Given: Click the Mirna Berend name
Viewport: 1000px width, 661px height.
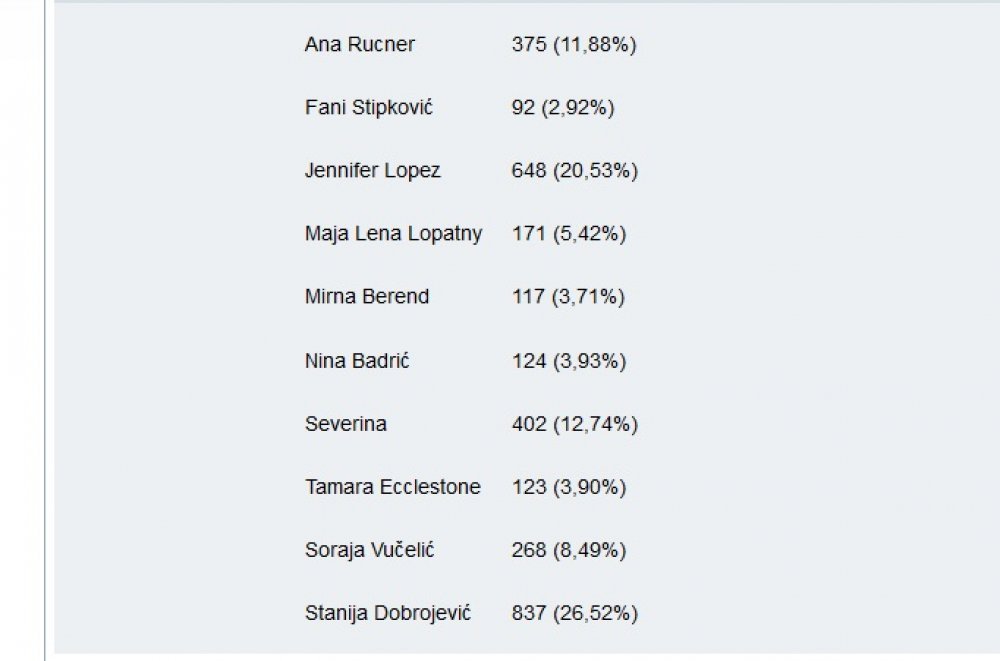Looking at the screenshot, I should click(x=367, y=297).
